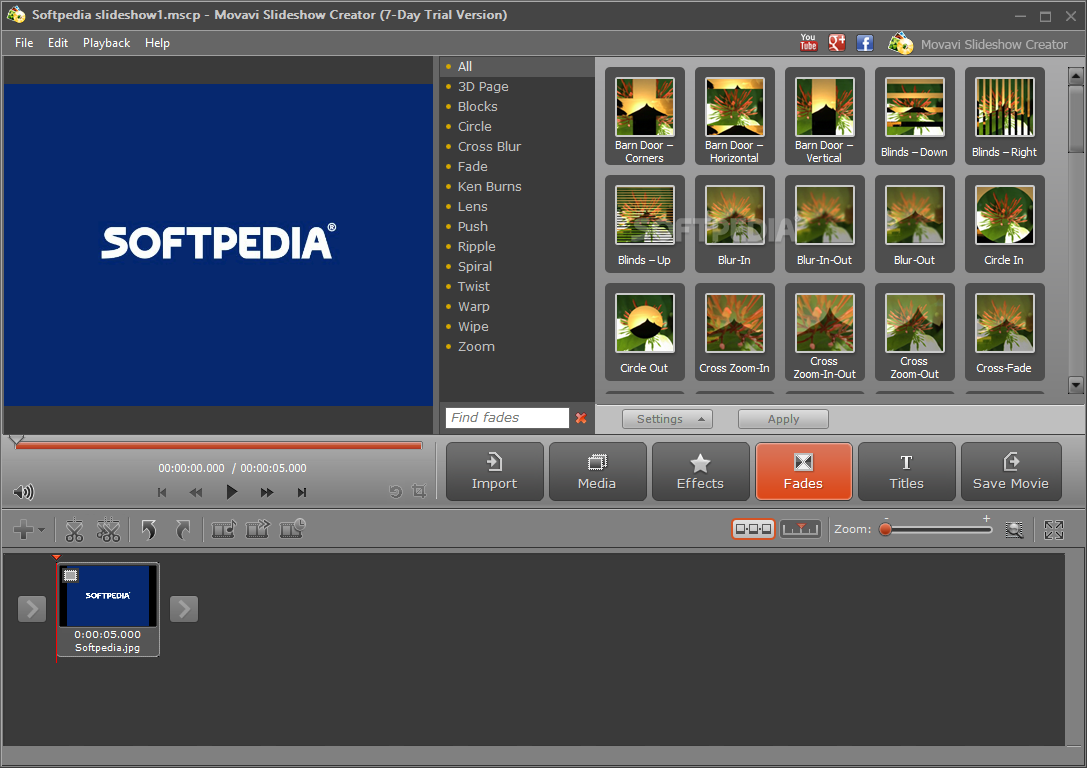Image resolution: width=1087 pixels, height=768 pixels.
Task: Click the first clip options icon in toolbar
Action: point(223,530)
